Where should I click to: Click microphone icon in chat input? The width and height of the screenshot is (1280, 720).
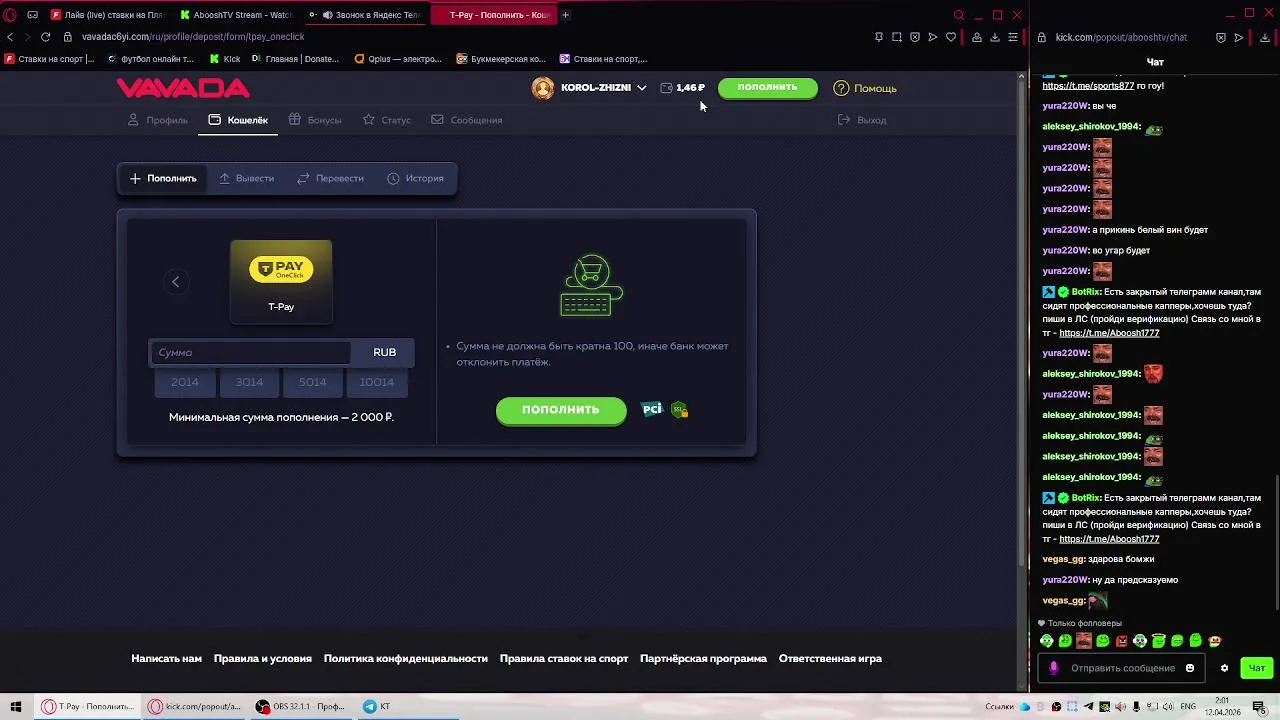tap(1053, 668)
